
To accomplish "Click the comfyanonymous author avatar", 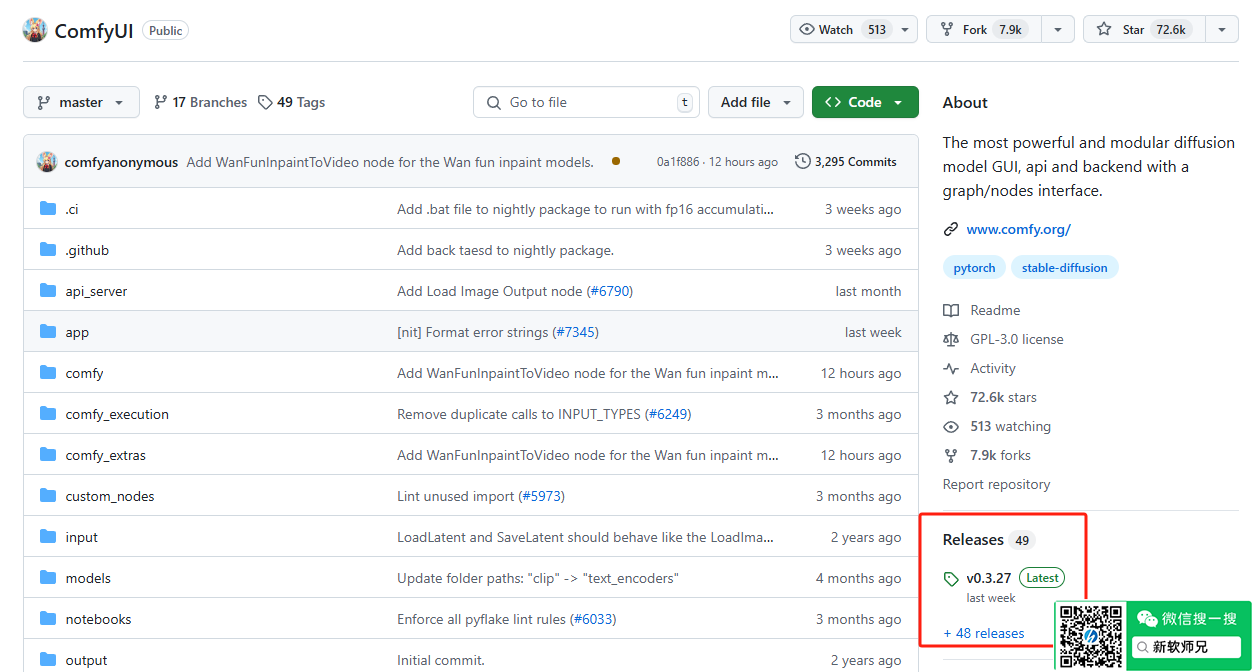I will click(x=47, y=162).
